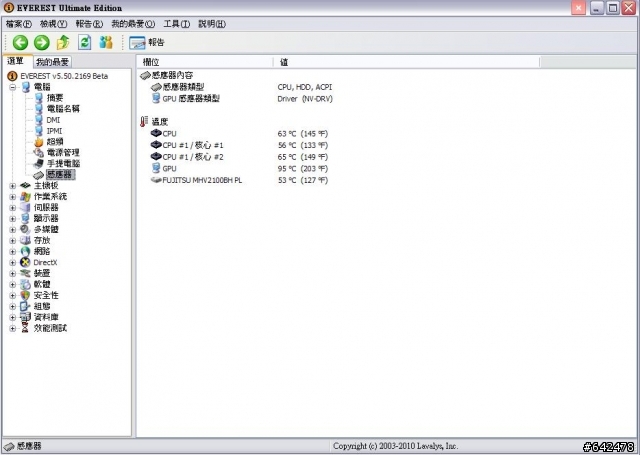Click the 伺服器 server icon
Screen dimensions: 640x455
pos(25,208)
